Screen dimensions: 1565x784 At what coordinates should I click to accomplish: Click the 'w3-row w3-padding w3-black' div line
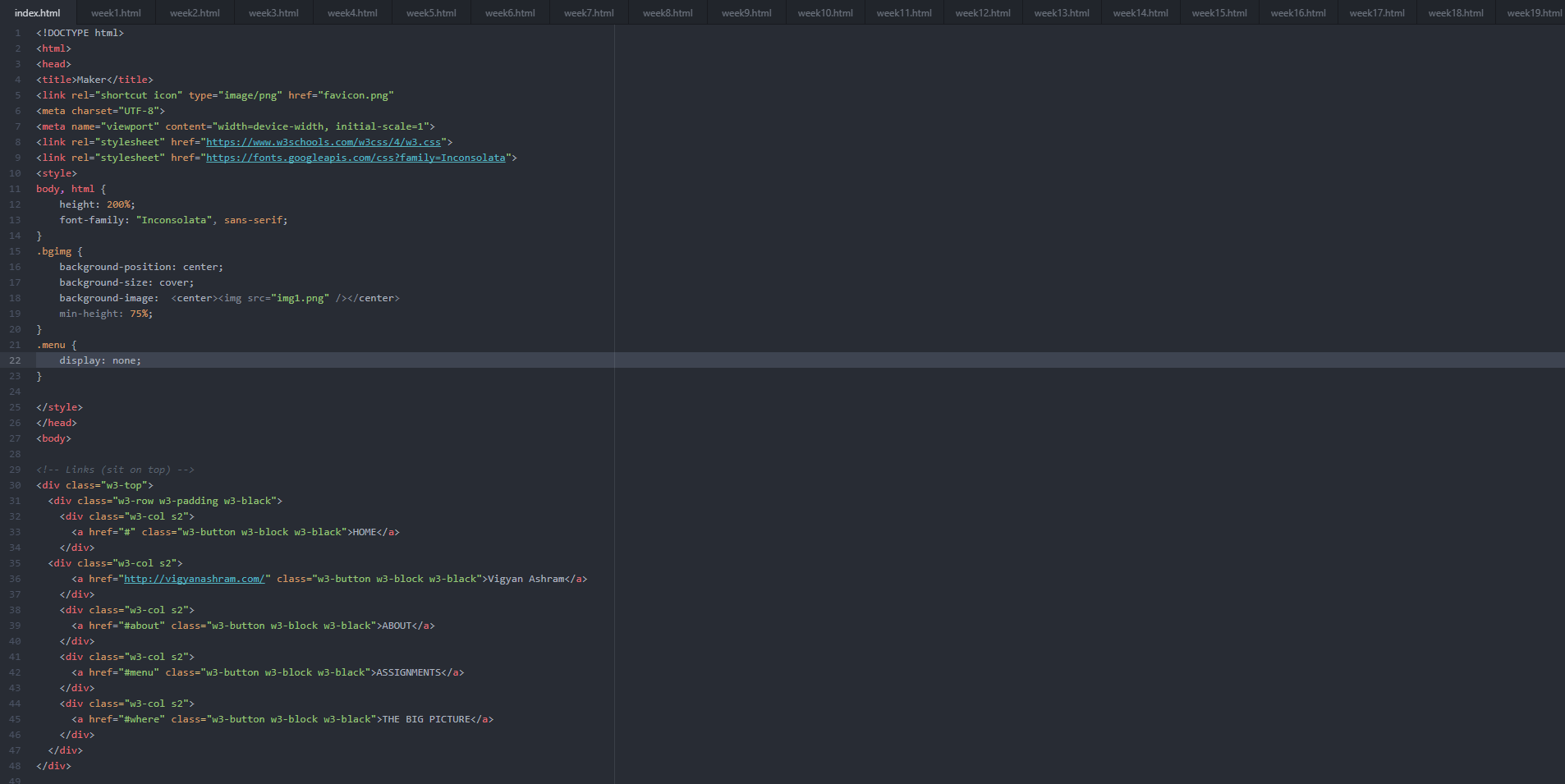click(165, 501)
